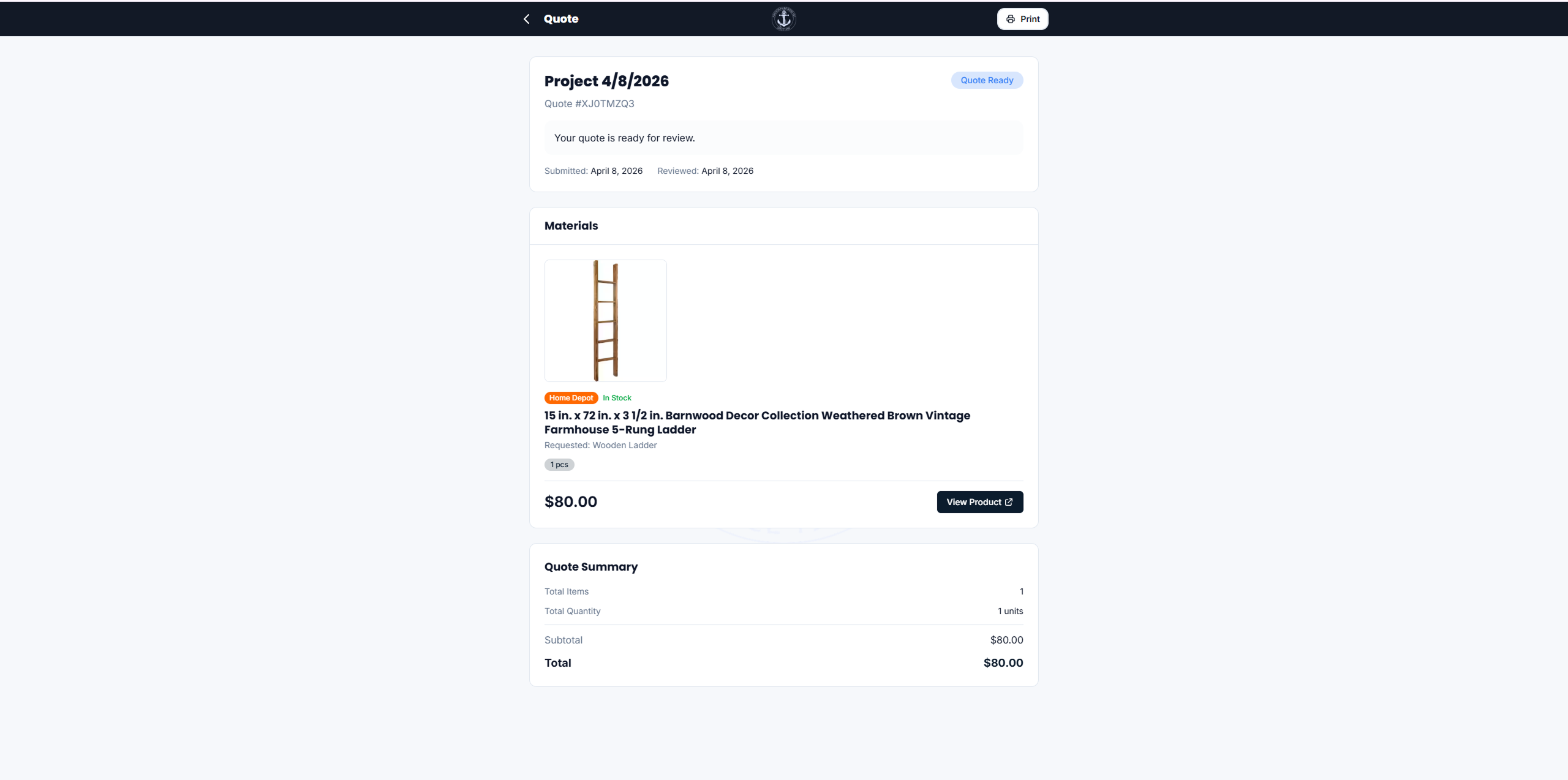Click the $80.00 item price

coord(571,502)
